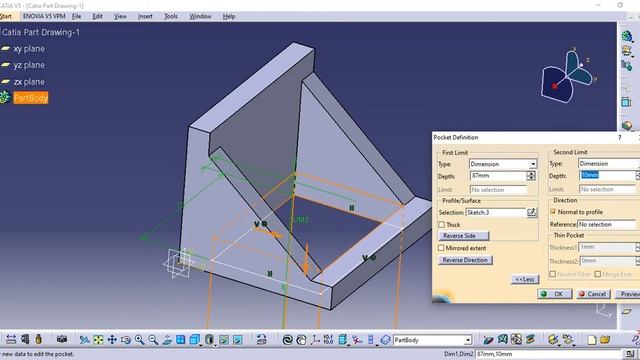Image resolution: width=640 pixels, height=360 pixels.
Task: Select PartBody in specification tree
Action: point(31,98)
